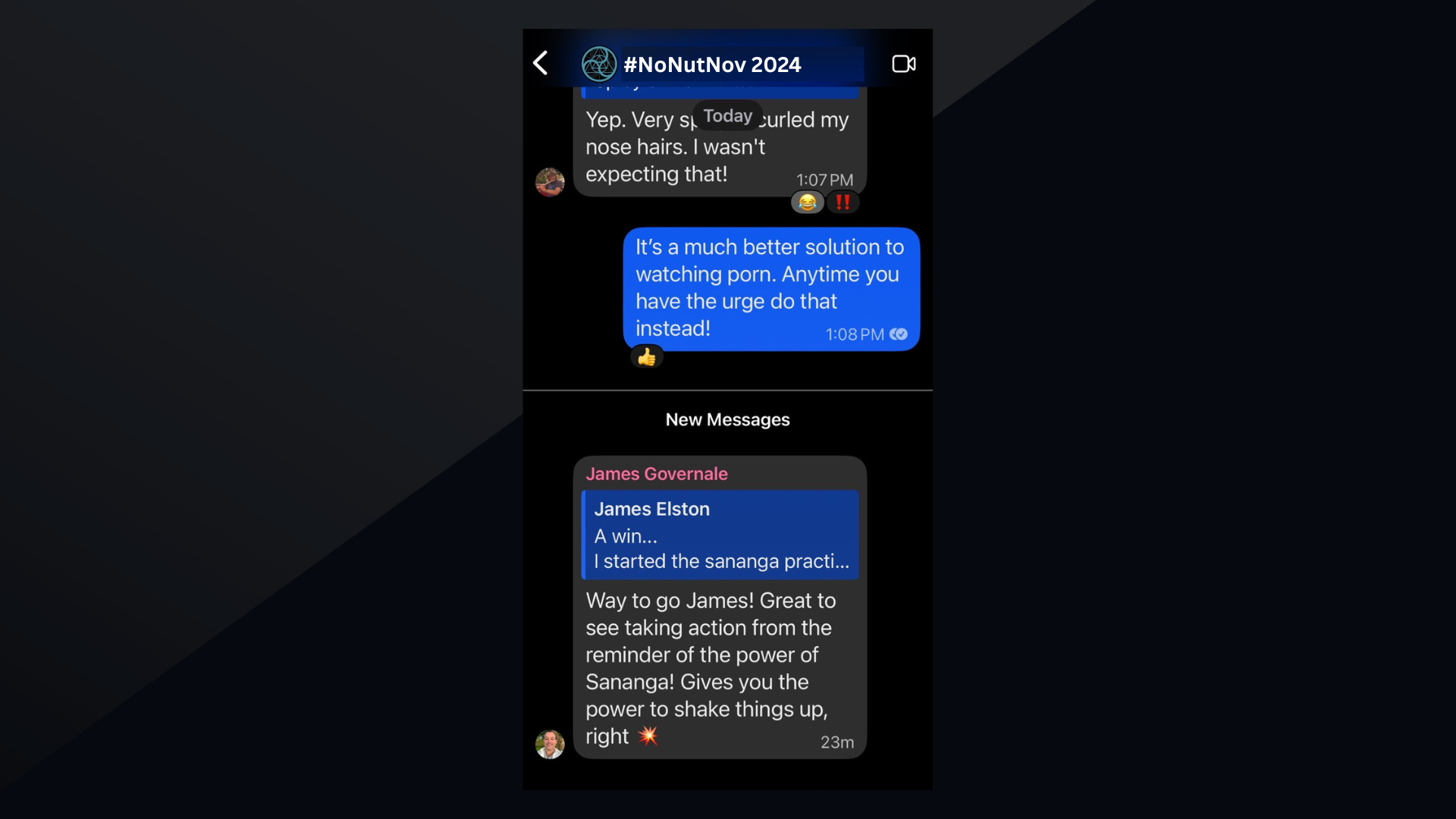
Task: Start a video call with camera icon
Action: pyautogui.click(x=903, y=64)
